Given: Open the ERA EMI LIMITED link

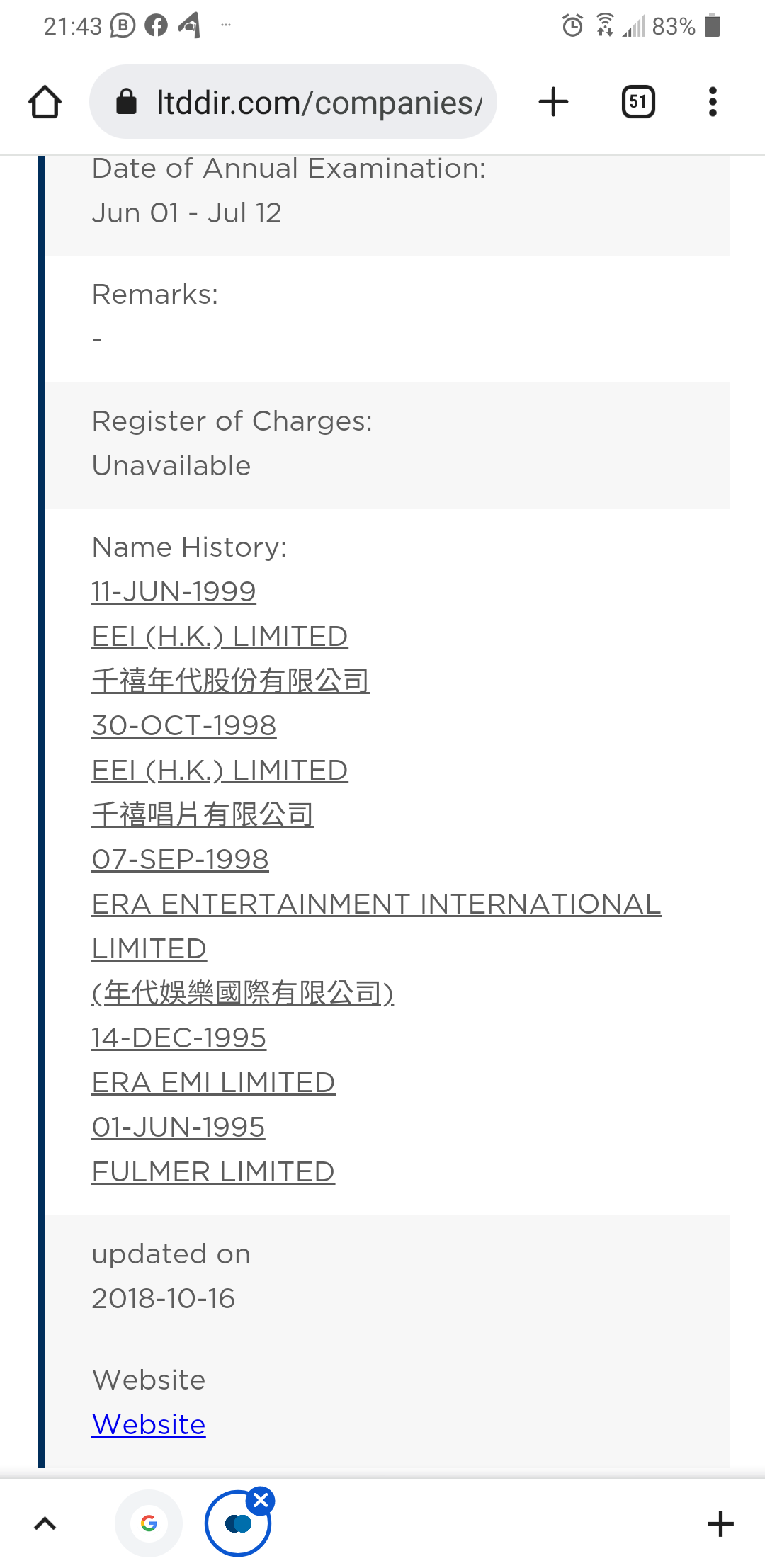Looking at the screenshot, I should point(213,1082).
